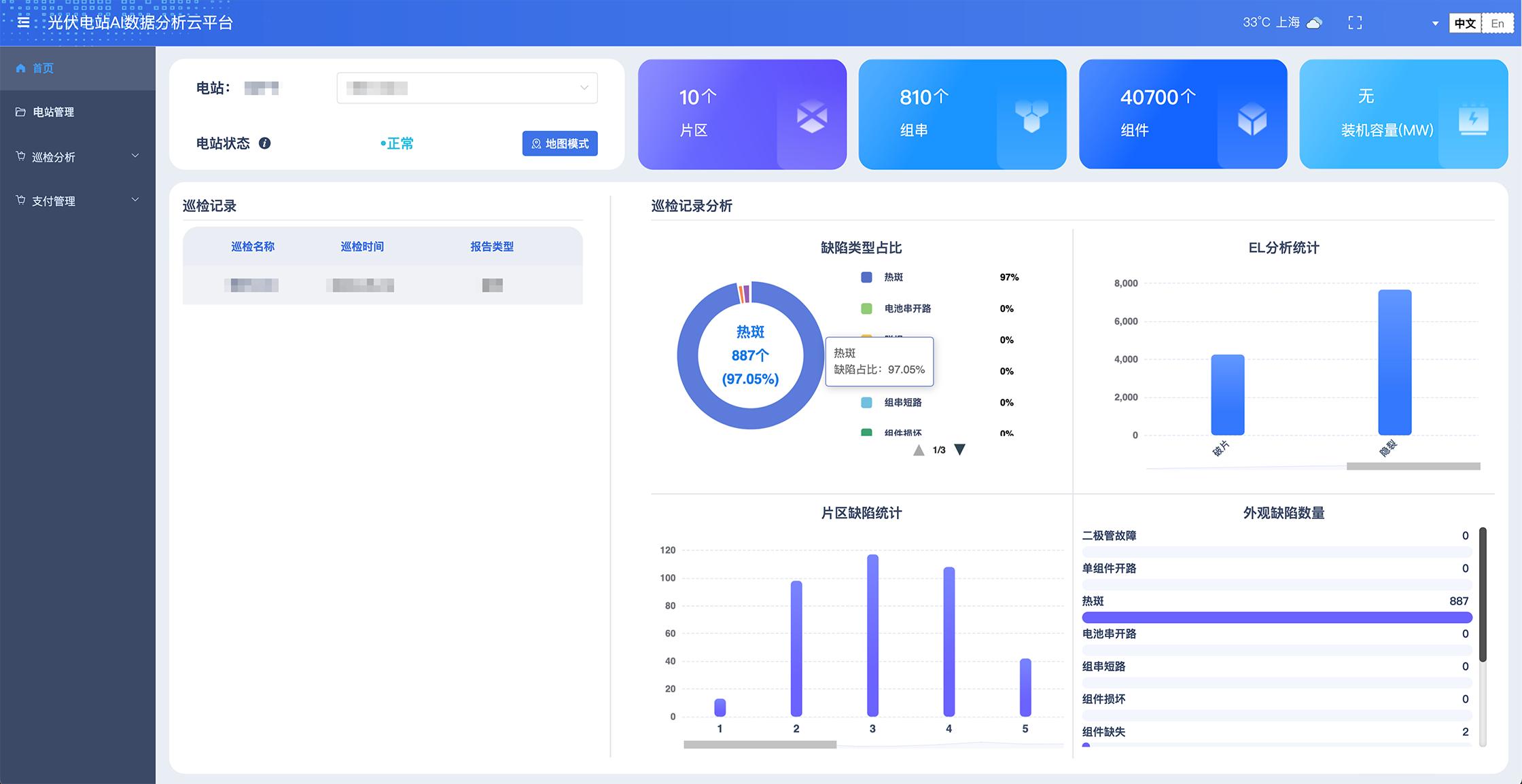Screen dimensions: 1522x784
Task: Click the station status info icon
Action: coord(265,143)
